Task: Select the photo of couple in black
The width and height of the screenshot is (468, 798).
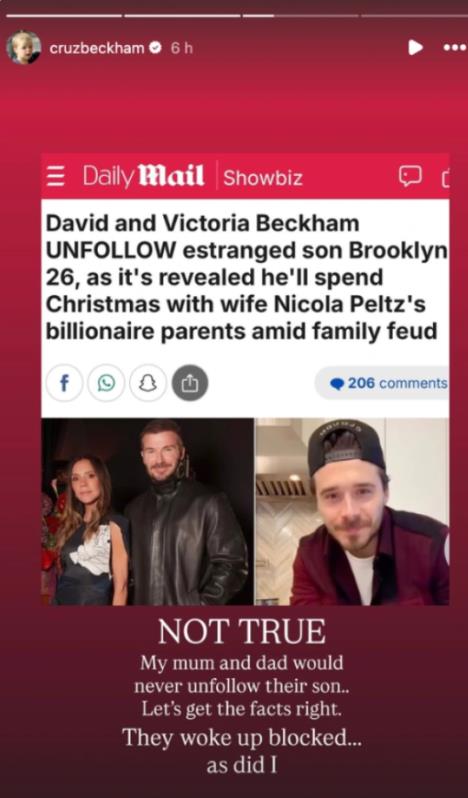Action: pos(148,511)
